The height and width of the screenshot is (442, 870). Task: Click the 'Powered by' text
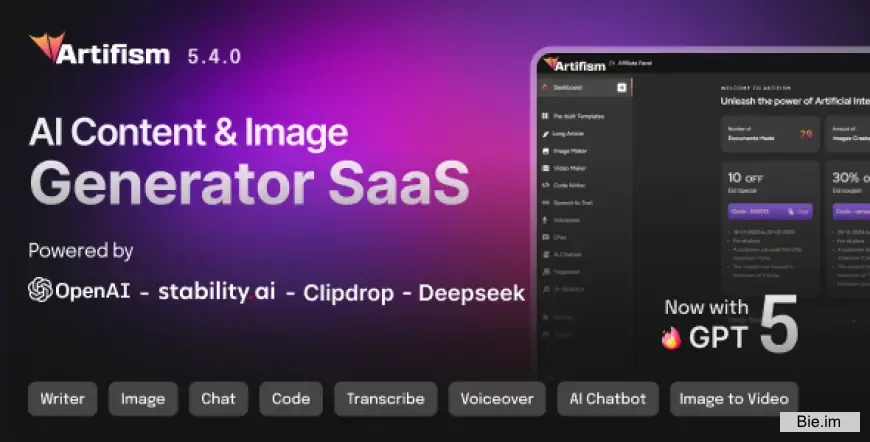[x=81, y=251]
